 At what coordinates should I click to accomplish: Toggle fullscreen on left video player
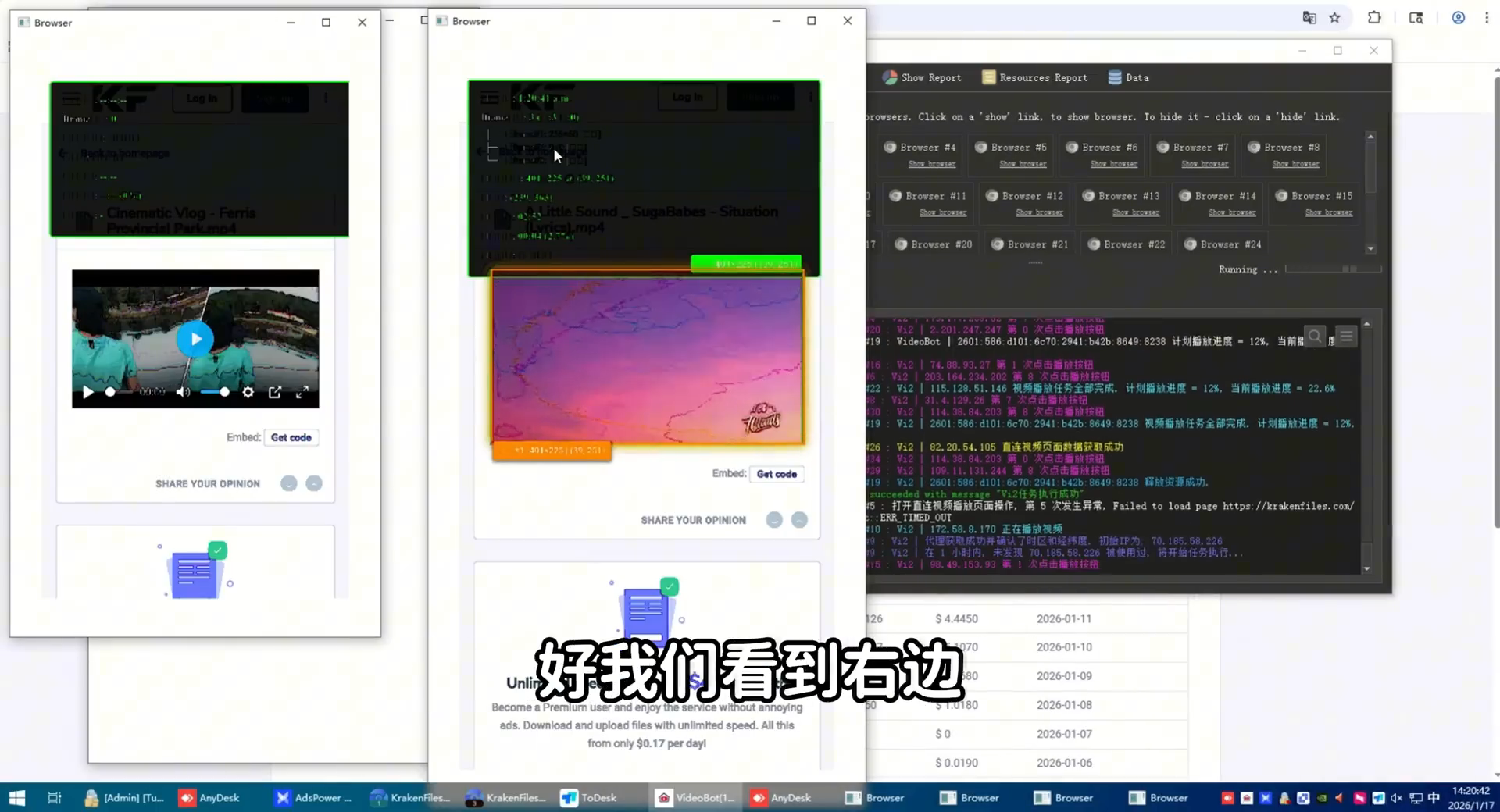(302, 392)
